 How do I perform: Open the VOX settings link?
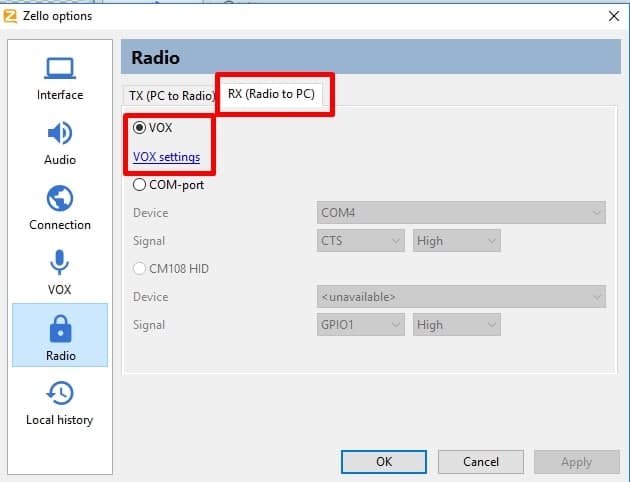tap(166, 157)
